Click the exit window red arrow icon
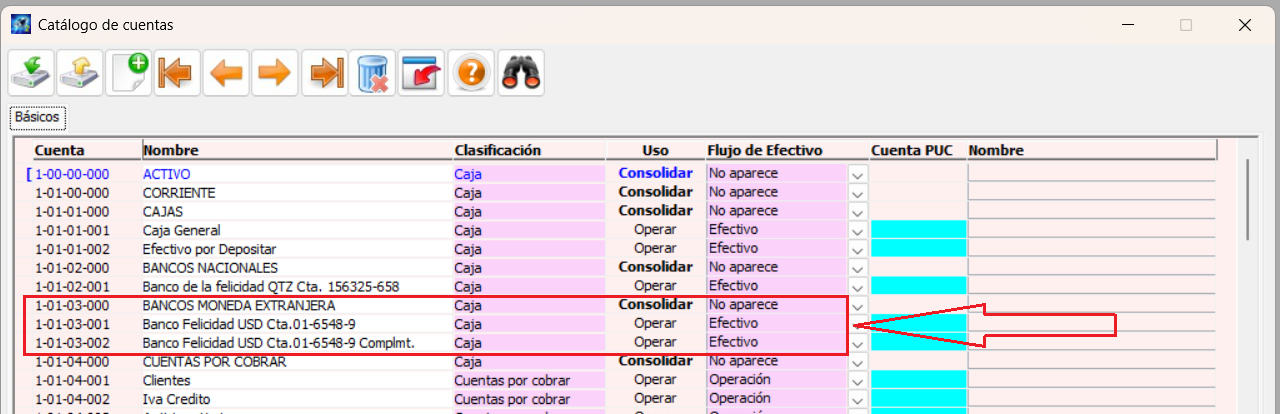1280x414 pixels. pyautogui.click(x=421, y=73)
